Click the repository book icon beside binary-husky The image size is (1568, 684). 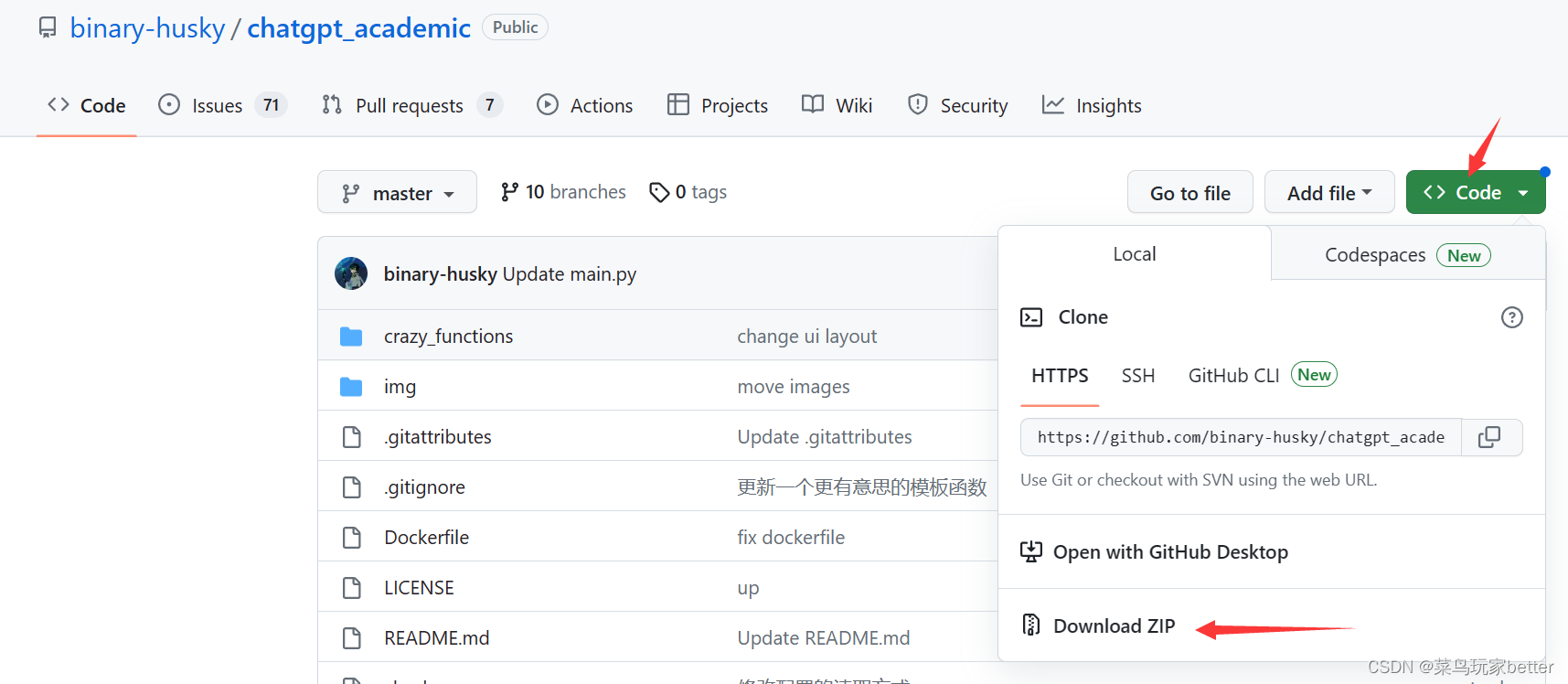coord(48,27)
